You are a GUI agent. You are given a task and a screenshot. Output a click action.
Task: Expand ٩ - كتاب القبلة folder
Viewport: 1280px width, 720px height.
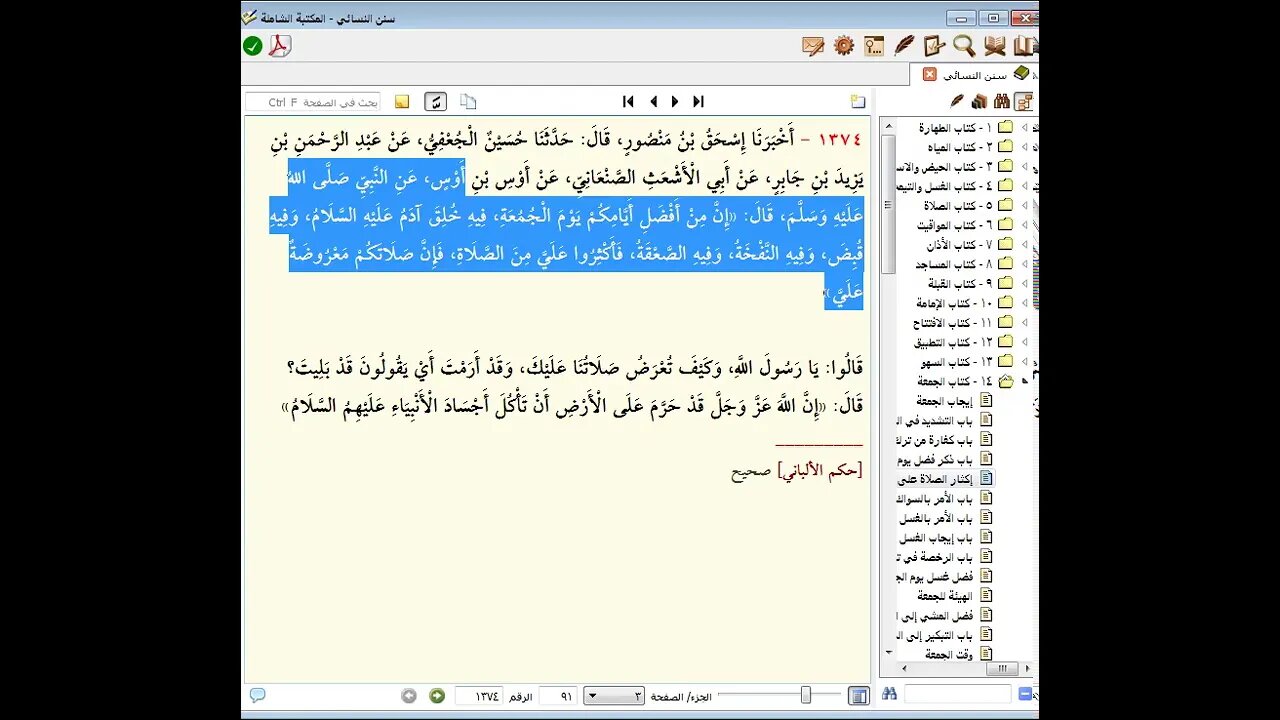click(1024, 283)
